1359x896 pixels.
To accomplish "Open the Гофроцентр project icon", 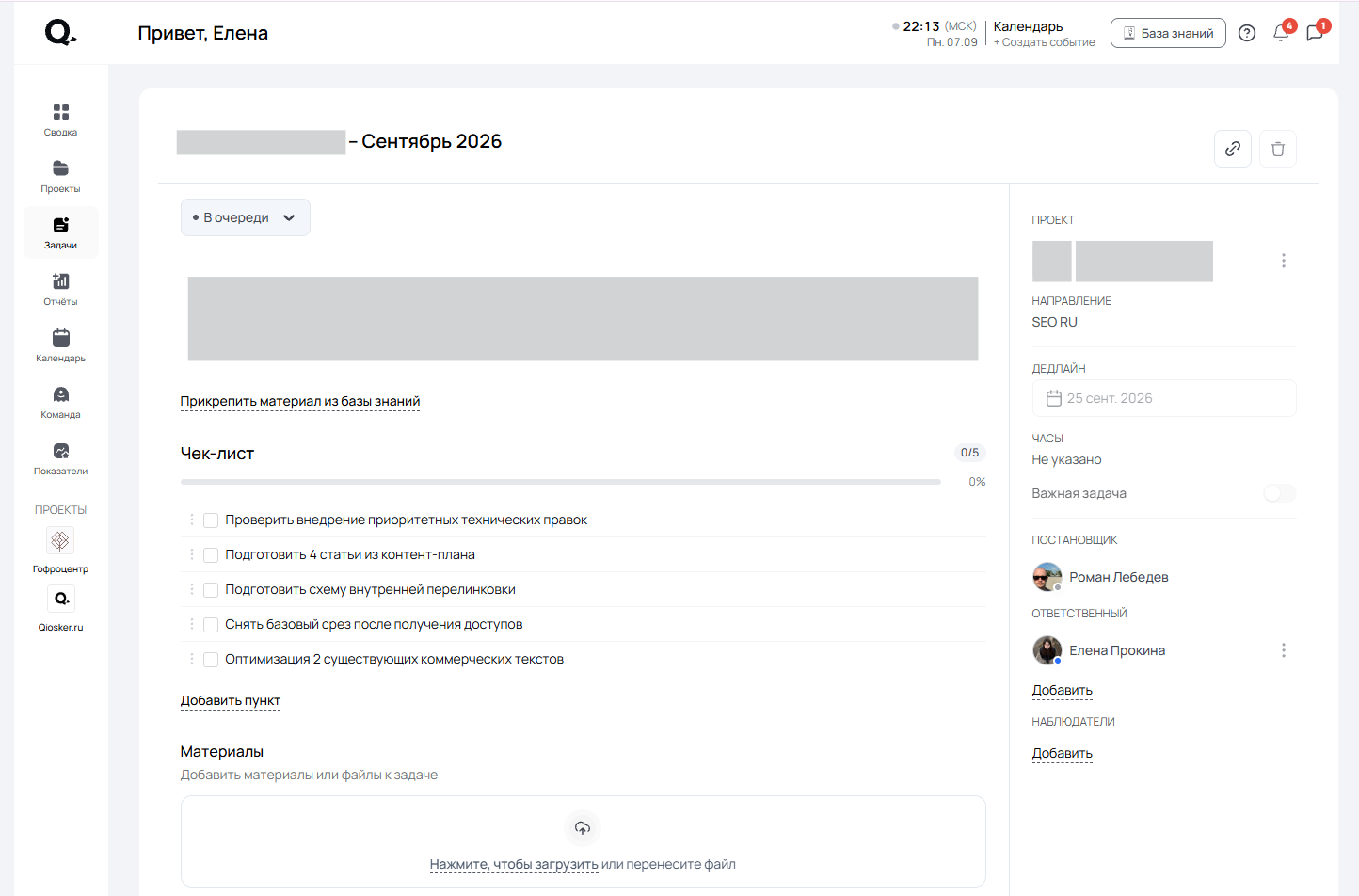I will tap(60, 540).
